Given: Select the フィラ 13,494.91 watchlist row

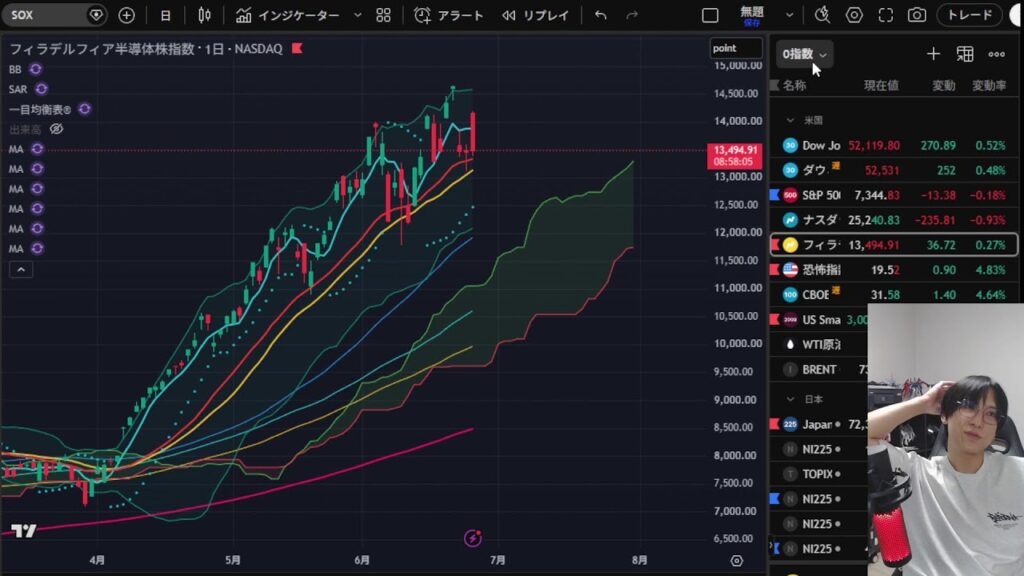Looking at the screenshot, I should (893, 245).
